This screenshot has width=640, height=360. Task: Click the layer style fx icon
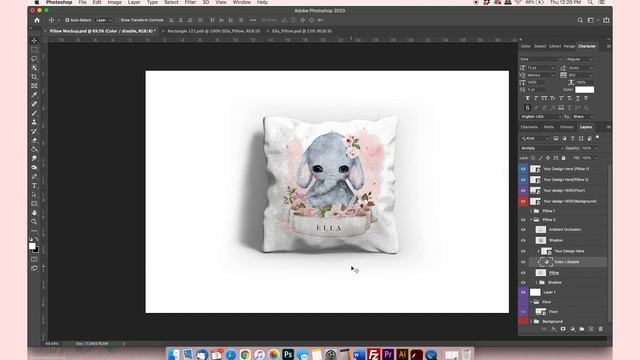553,329
